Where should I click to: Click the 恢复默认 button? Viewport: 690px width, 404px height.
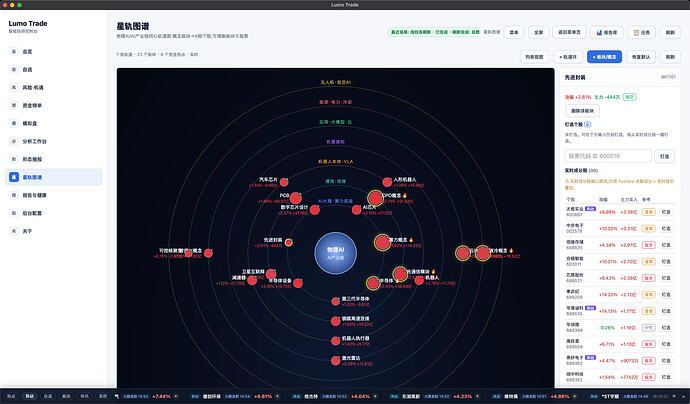(640, 57)
